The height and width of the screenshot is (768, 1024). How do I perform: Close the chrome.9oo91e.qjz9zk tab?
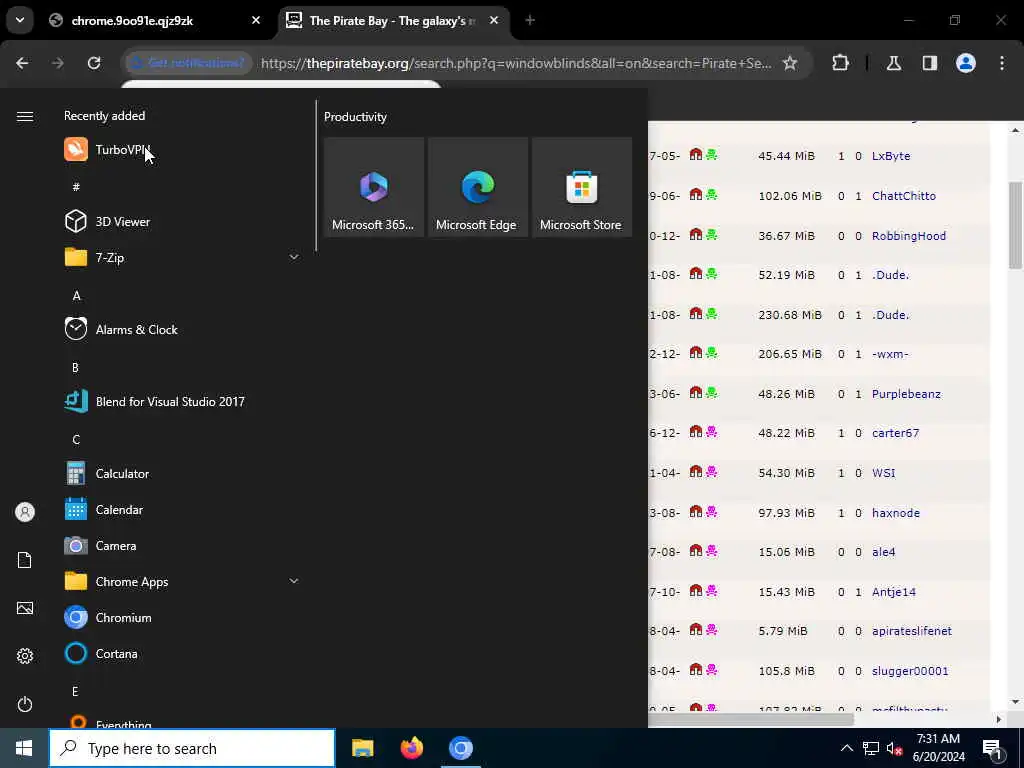256,21
